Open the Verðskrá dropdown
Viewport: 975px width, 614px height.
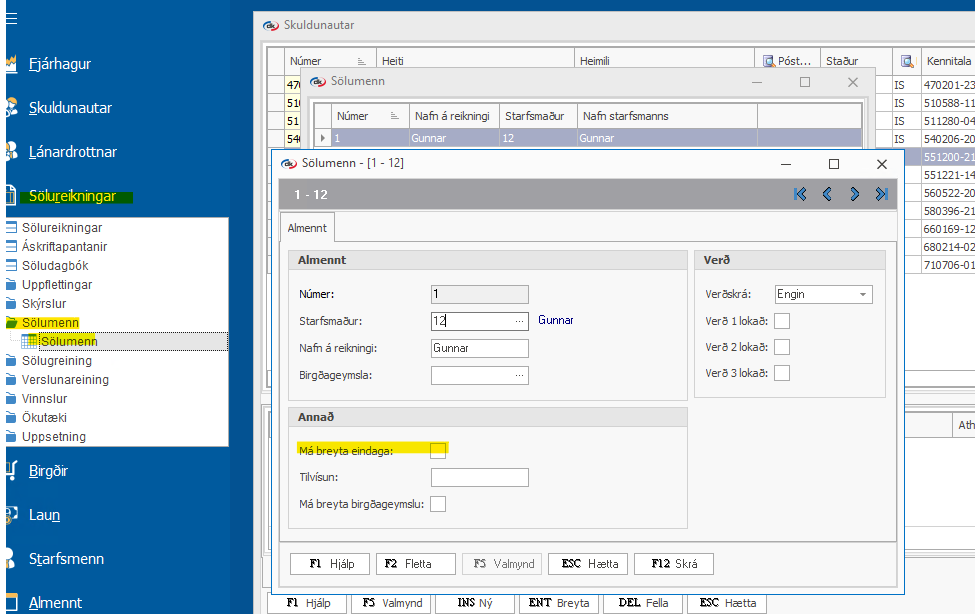pyautogui.click(x=862, y=295)
